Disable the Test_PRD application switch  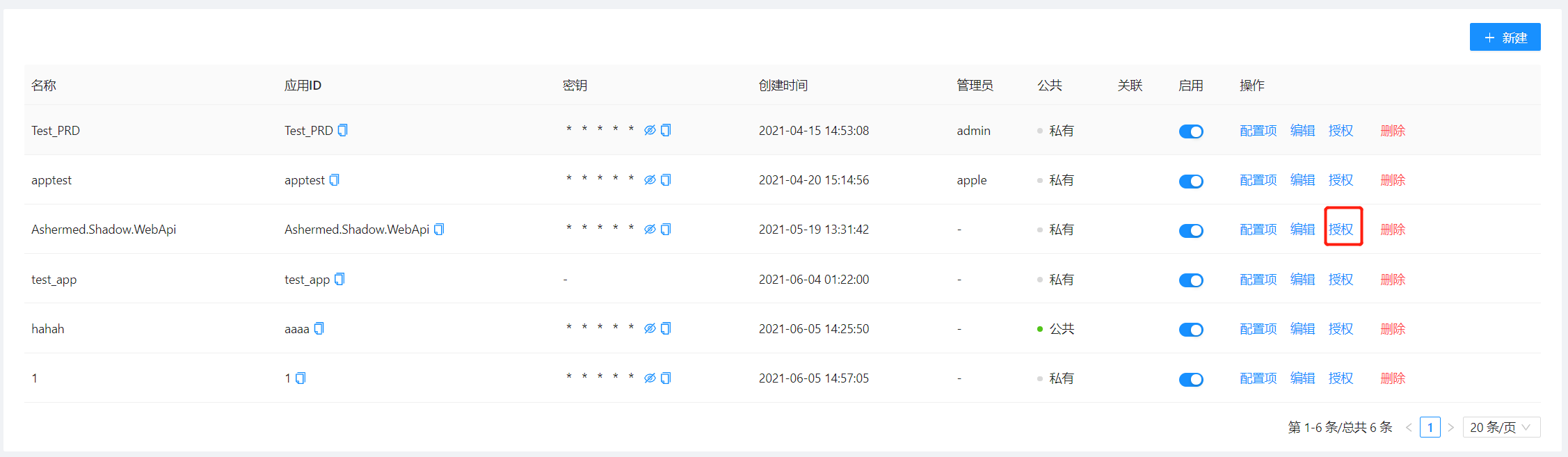(x=1191, y=131)
